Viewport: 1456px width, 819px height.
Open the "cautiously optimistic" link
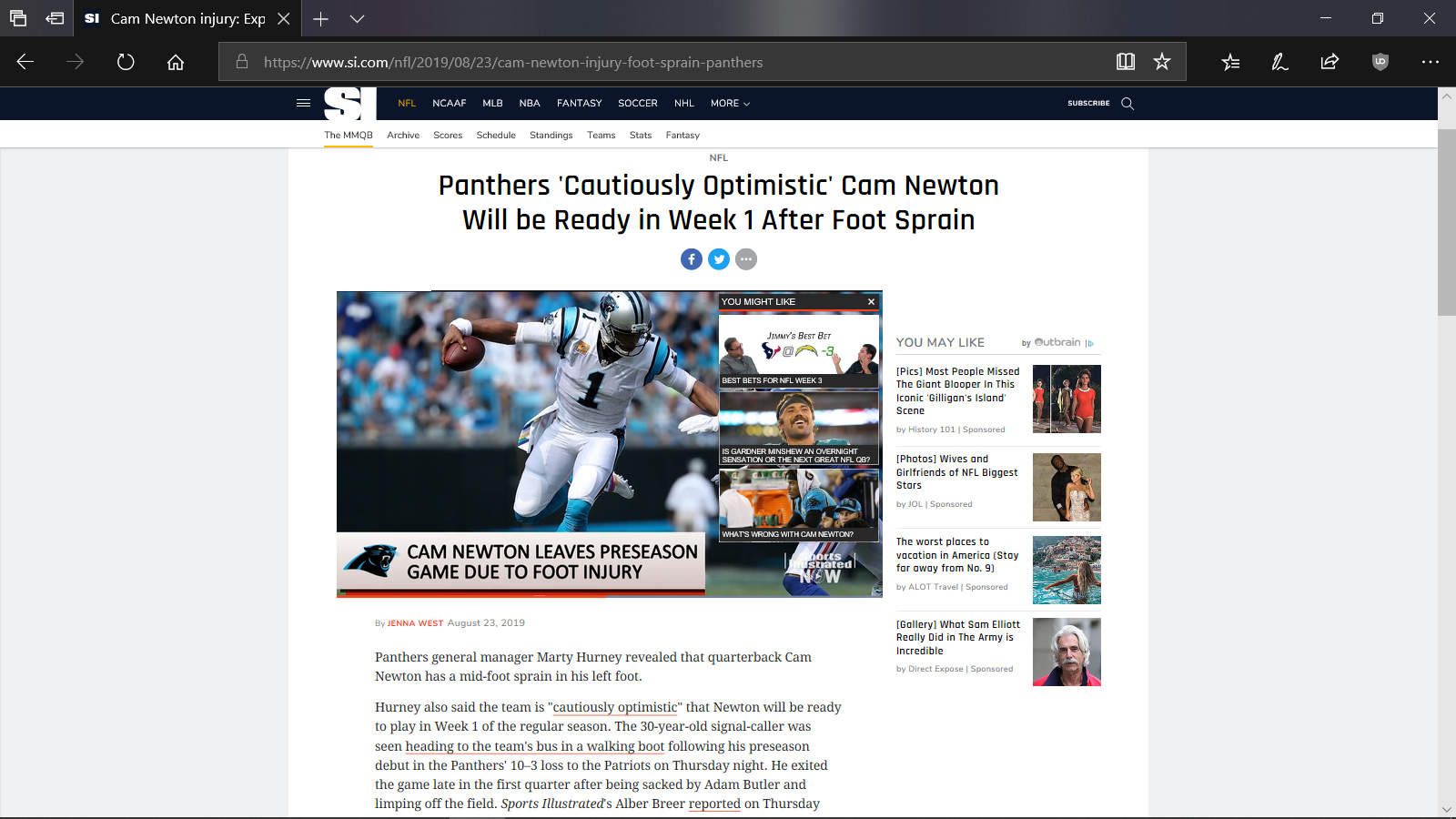[x=615, y=707]
